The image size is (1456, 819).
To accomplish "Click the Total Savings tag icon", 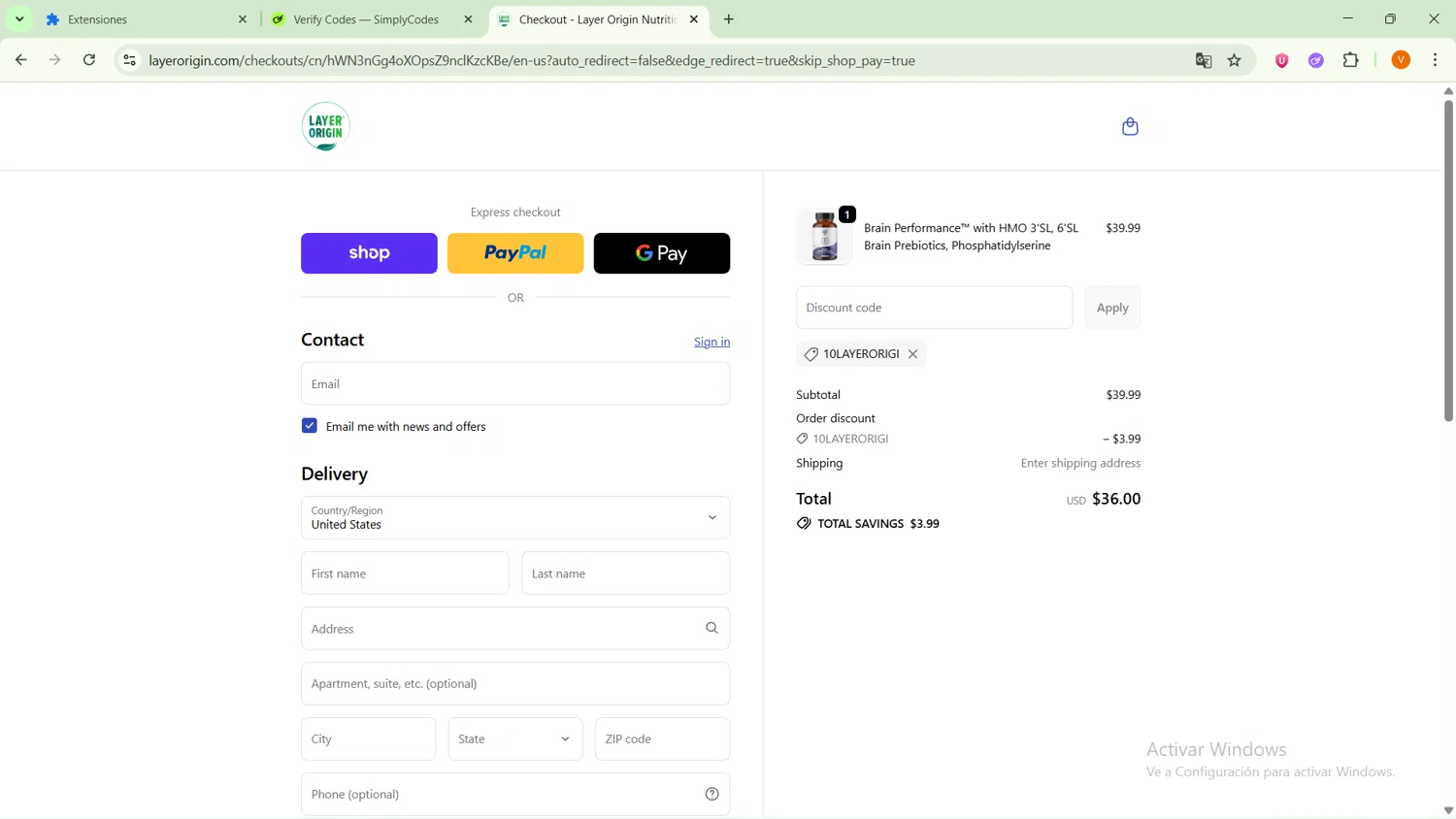I will [x=804, y=524].
